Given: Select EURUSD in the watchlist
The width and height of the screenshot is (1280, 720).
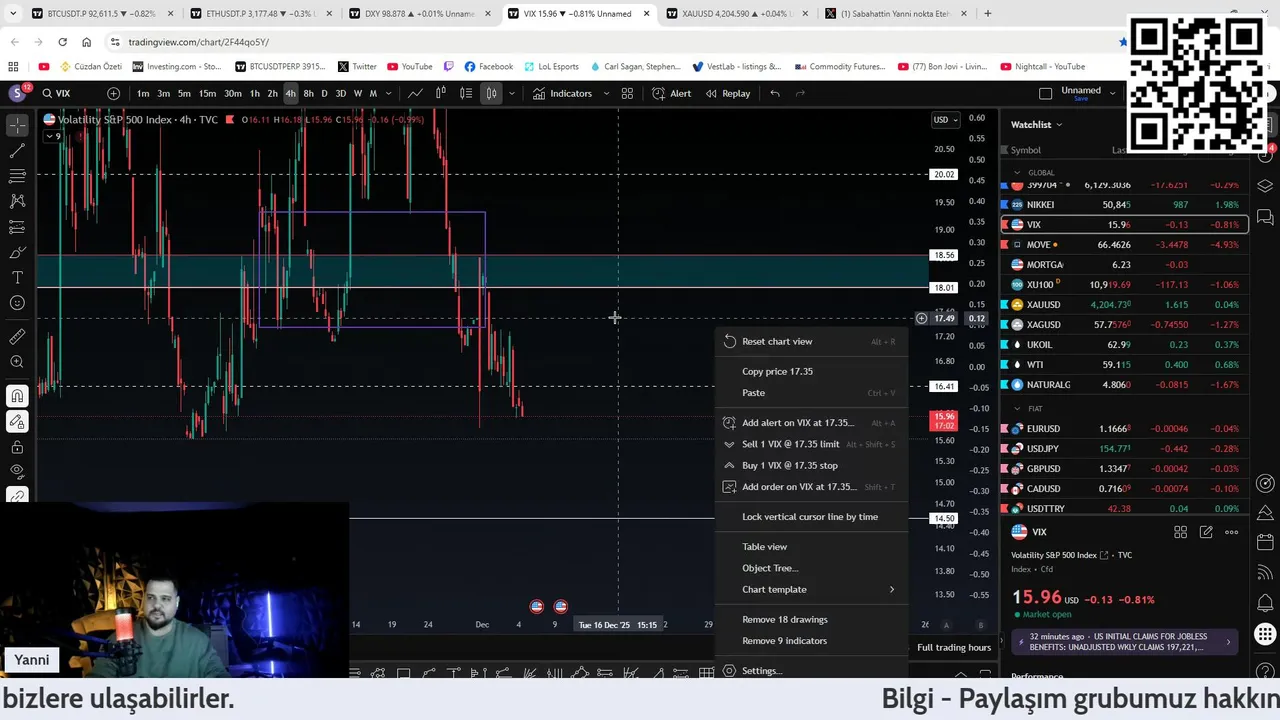Looking at the screenshot, I should (x=1125, y=428).
